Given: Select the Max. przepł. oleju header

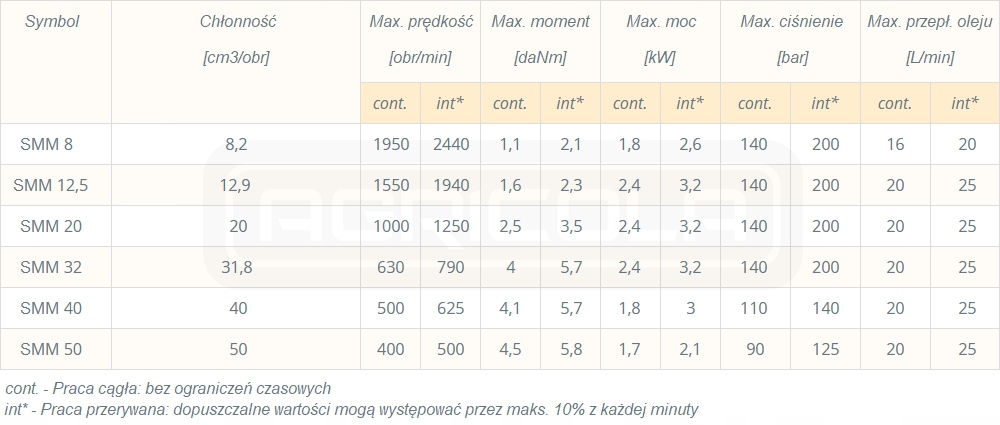Looking at the screenshot, I should pyautogui.click(x=930, y=21).
